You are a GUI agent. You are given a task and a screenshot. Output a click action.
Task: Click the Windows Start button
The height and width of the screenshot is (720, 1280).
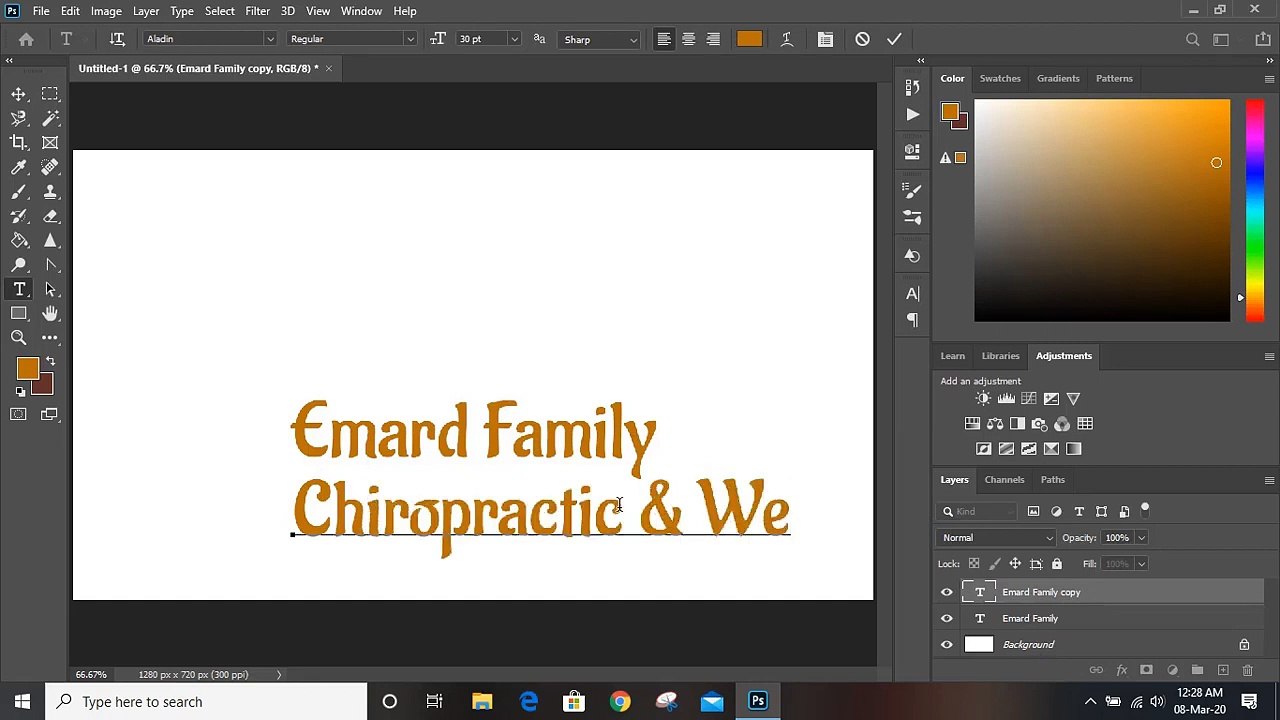click(x=22, y=702)
